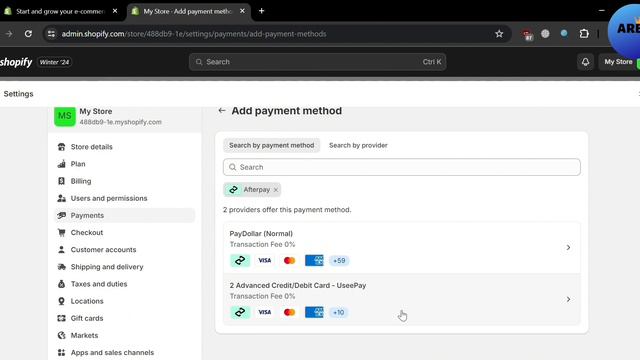Image resolution: width=640 pixels, height=360 pixels.
Task: Select the Payments sidebar icon
Action: coord(61,216)
